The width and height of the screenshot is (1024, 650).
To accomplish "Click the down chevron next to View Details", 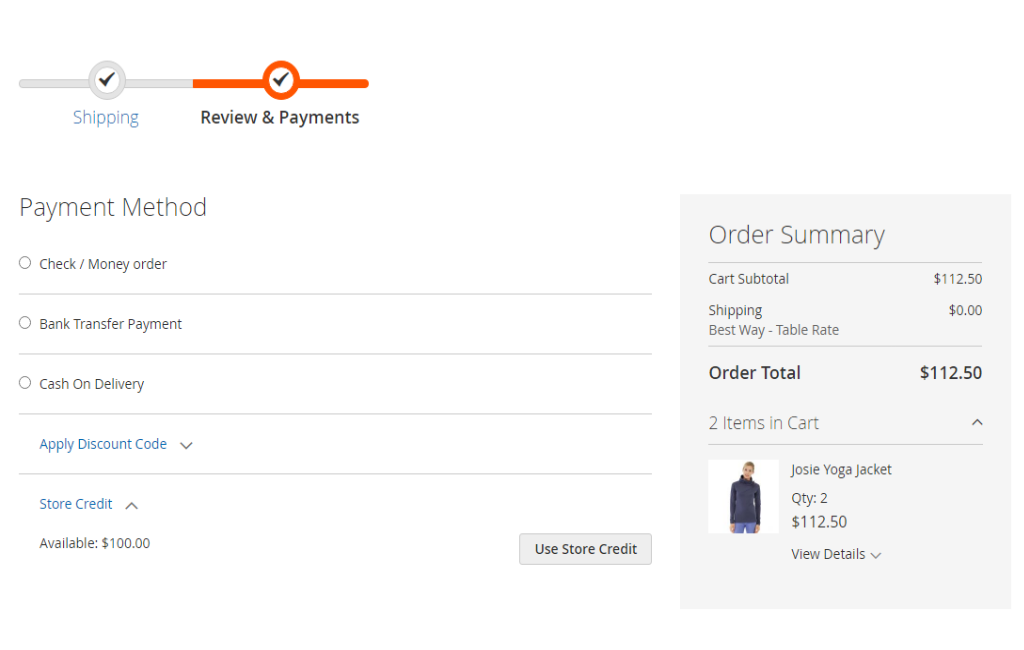I will click(x=876, y=555).
